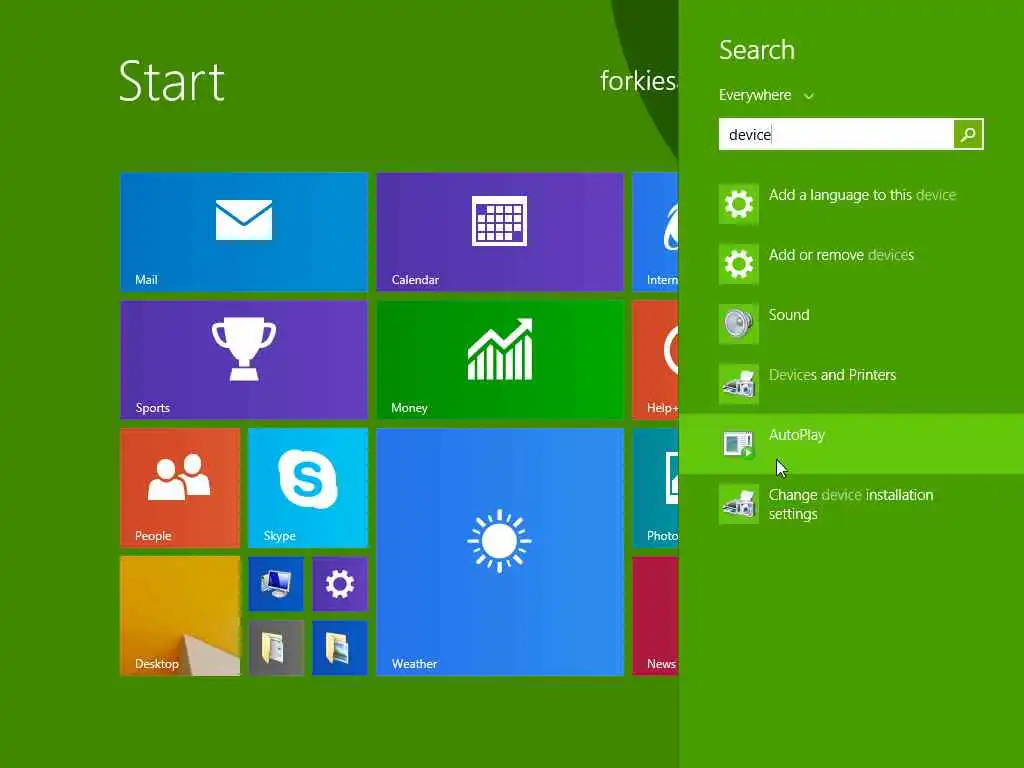This screenshot has width=1024, height=768.
Task: Click the gear icon beside Add a language
Action: click(x=739, y=204)
